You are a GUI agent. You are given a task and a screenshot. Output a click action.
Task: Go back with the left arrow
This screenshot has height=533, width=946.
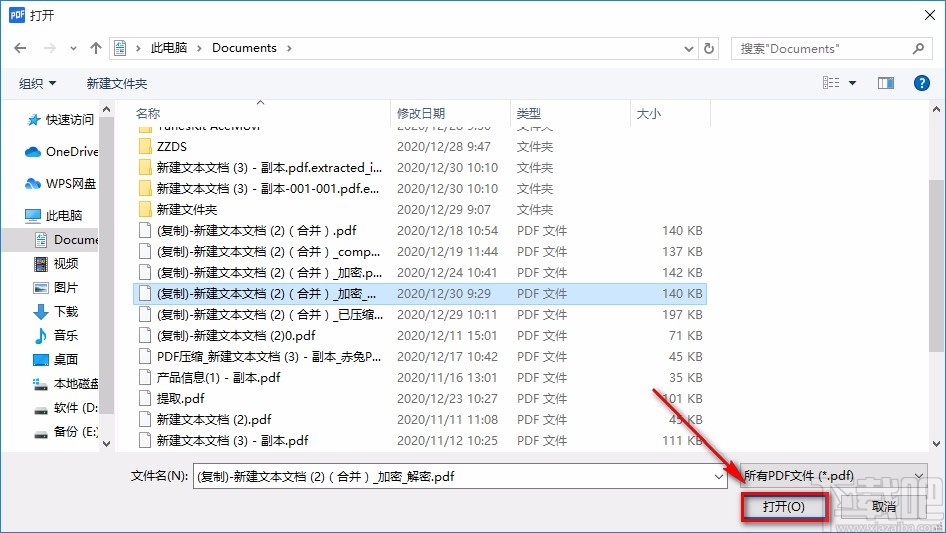pyautogui.click(x=20, y=48)
